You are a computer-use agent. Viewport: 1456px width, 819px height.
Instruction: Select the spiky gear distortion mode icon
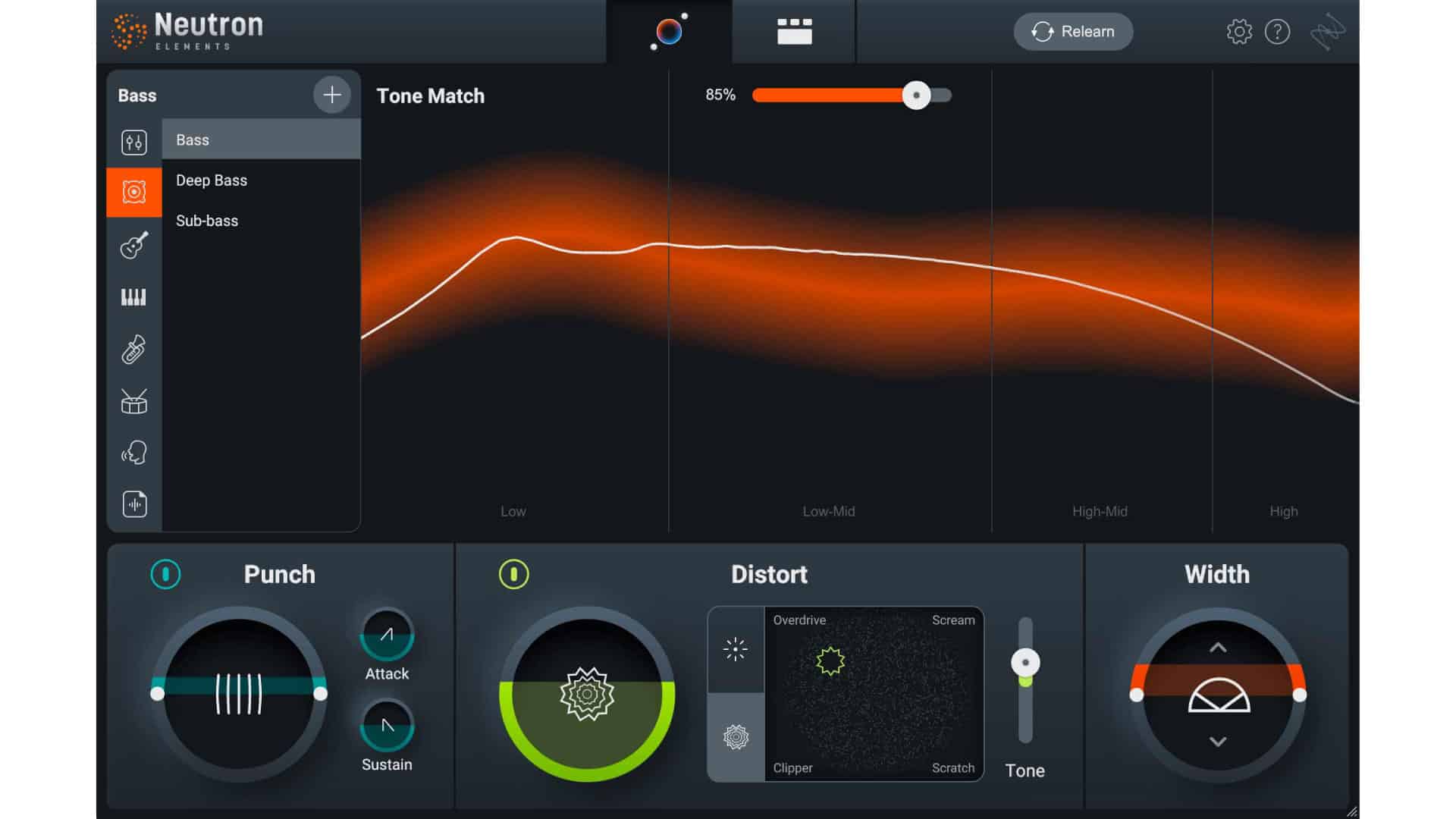(736, 736)
